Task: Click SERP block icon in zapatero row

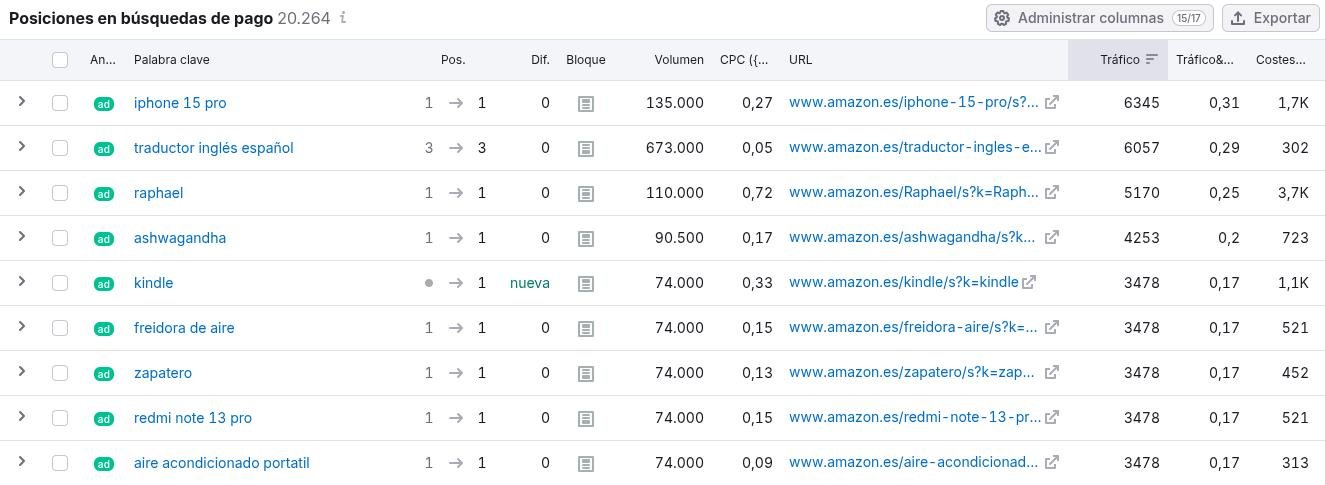Action: 586,373
